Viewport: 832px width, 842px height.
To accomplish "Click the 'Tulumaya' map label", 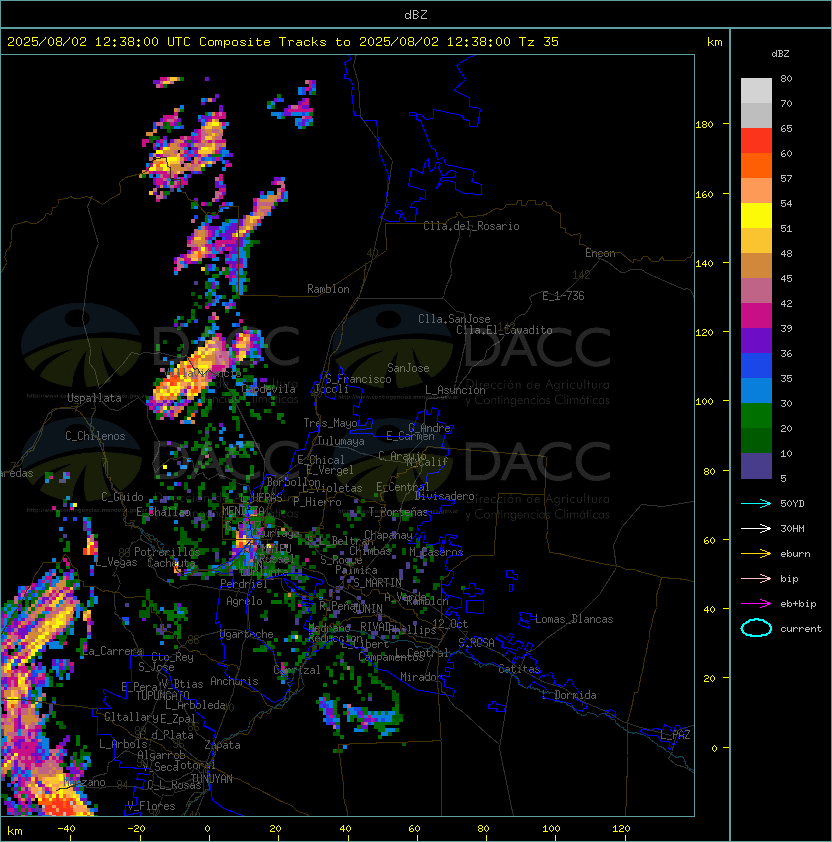I will tap(341, 441).
